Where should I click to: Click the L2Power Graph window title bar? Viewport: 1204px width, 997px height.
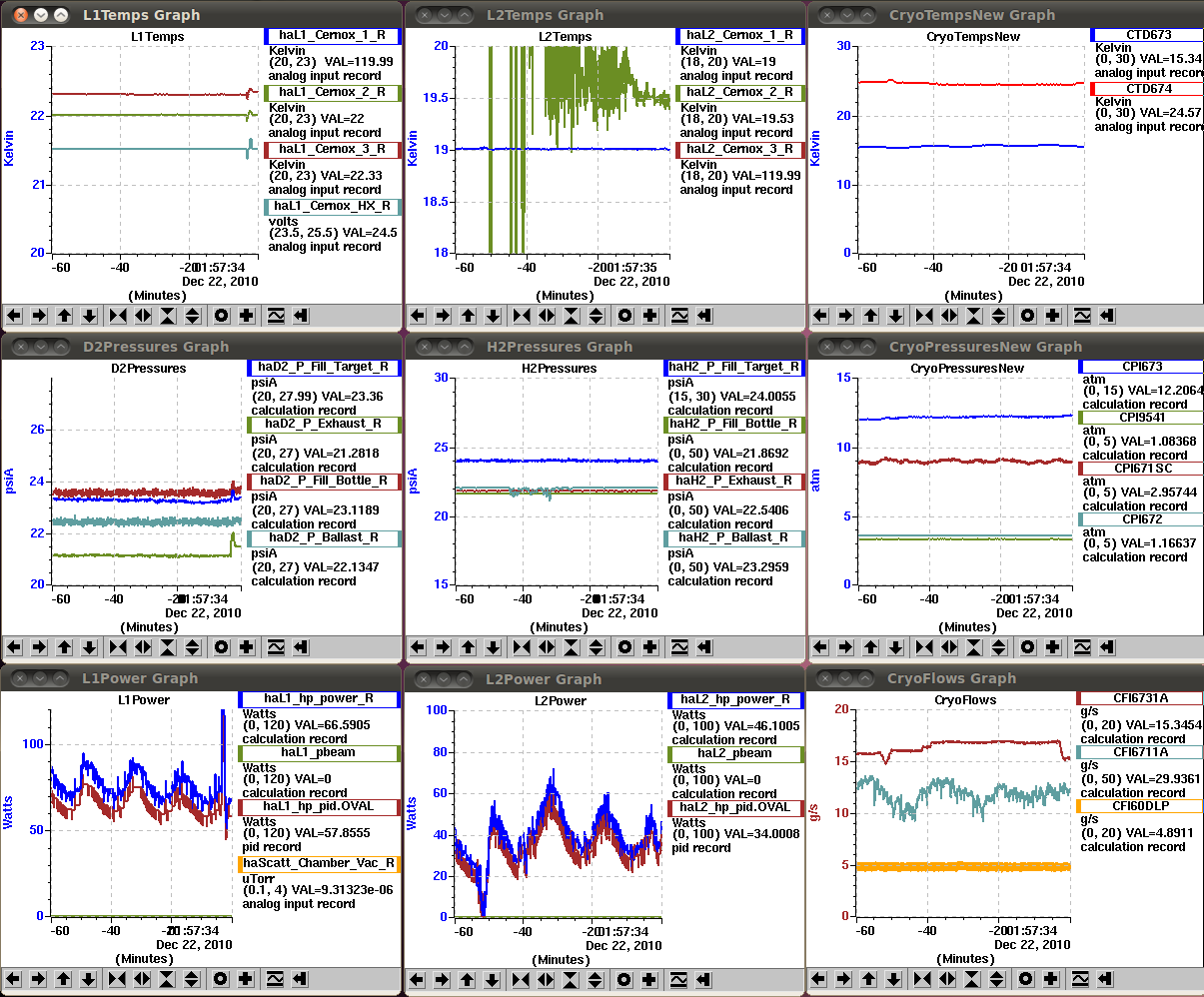[604, 678]
